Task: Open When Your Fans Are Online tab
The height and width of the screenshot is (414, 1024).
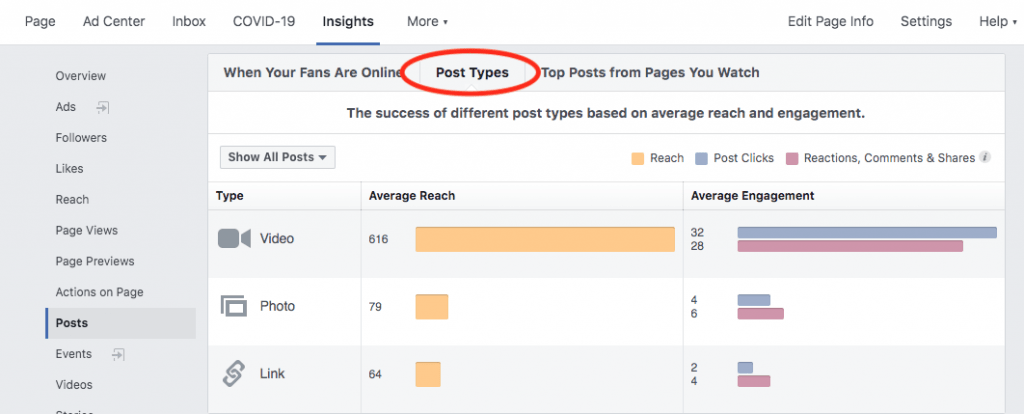Action: (312, 72)
